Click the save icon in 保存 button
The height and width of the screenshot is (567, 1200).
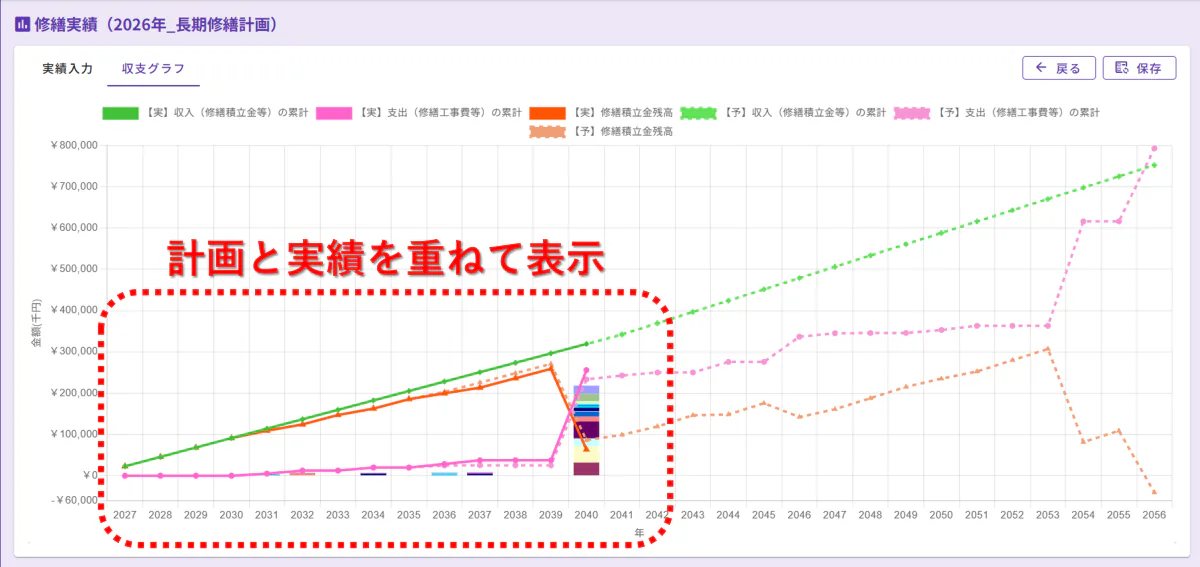point(1121,68)
